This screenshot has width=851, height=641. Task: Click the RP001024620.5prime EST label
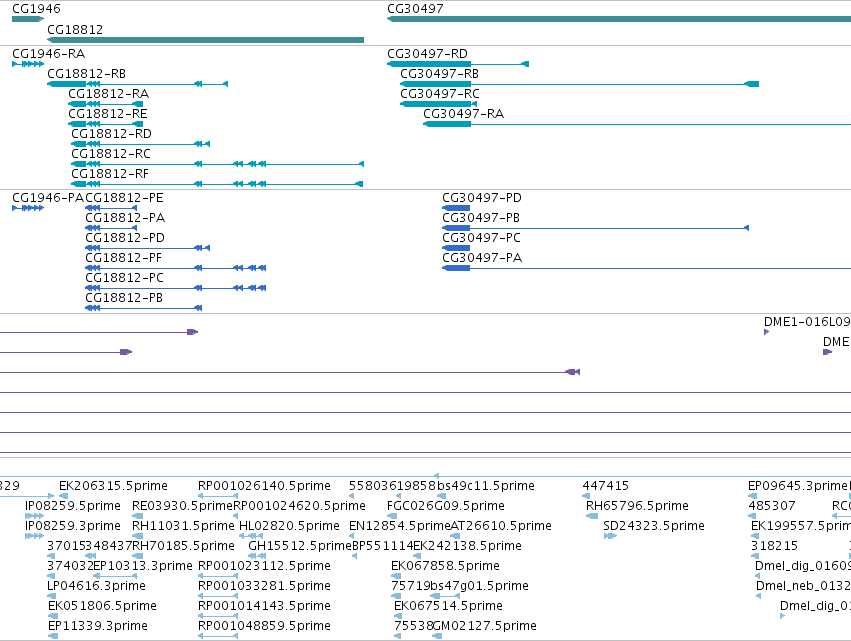pyautogui.click(x=300, y=506)
